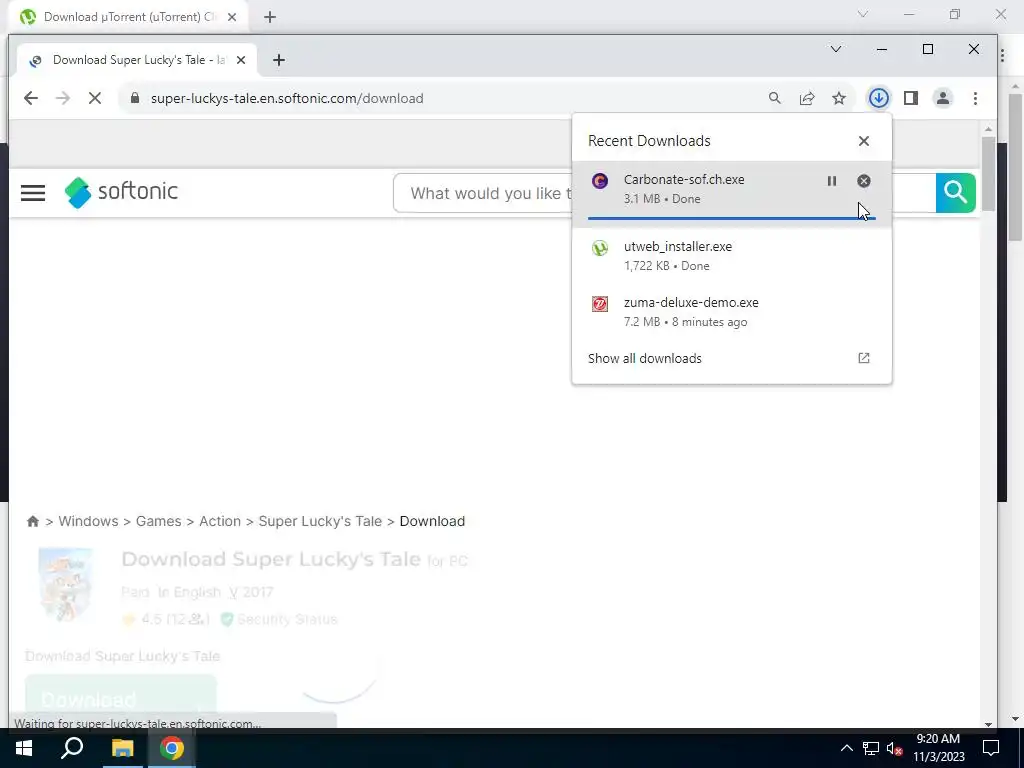Go to Softonic home via logo

tap(121, 192)
